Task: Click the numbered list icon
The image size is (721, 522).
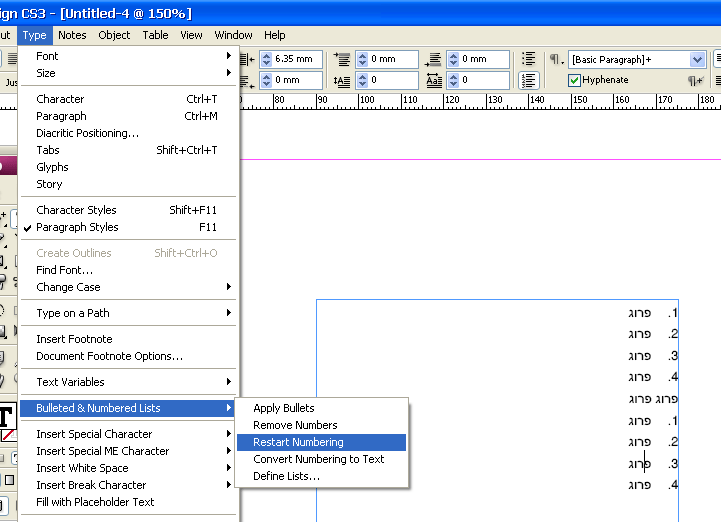Action: pyautogui.click(x=528, y=80)
